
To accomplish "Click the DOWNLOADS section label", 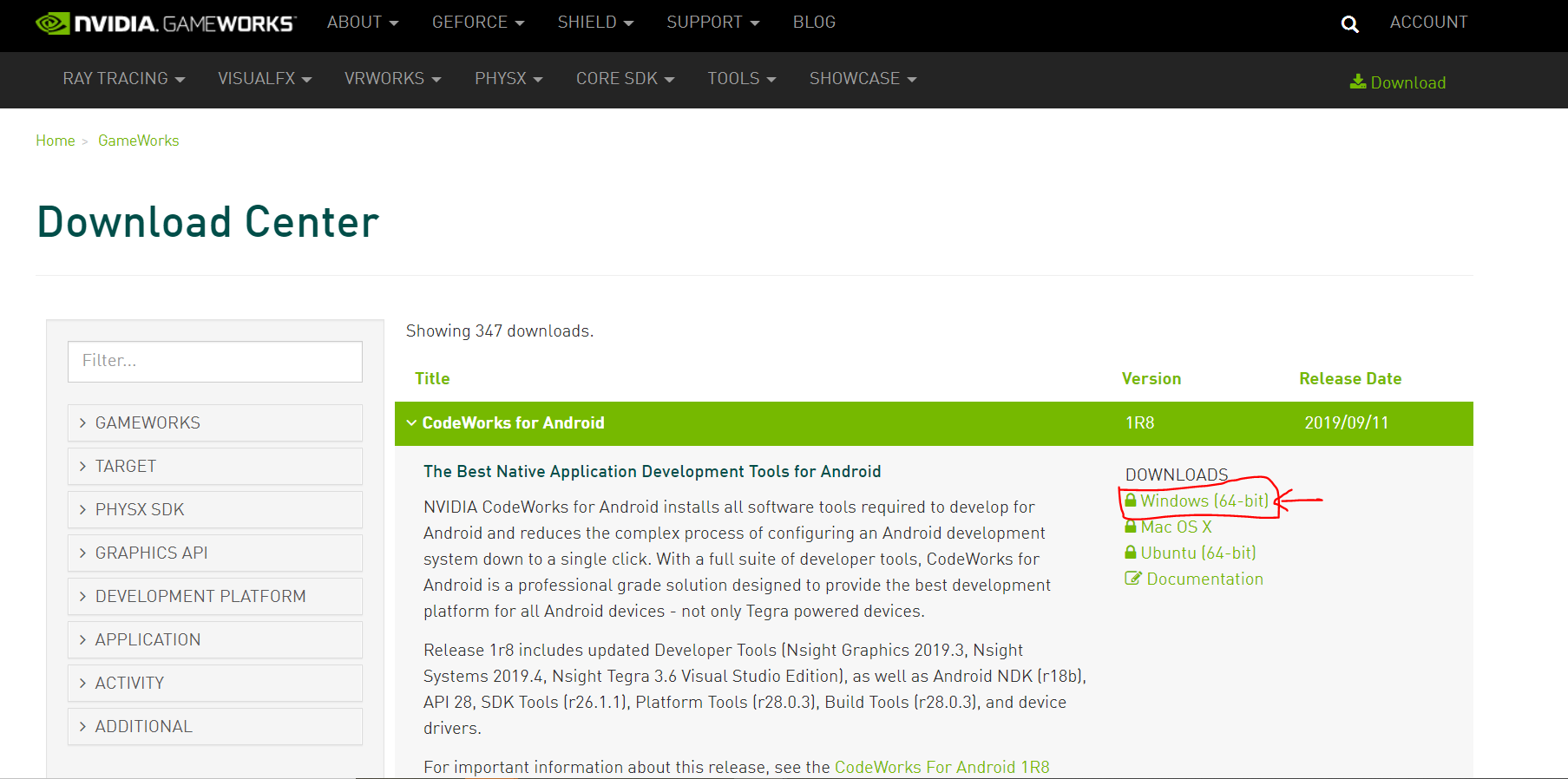I will (1177, 475).
